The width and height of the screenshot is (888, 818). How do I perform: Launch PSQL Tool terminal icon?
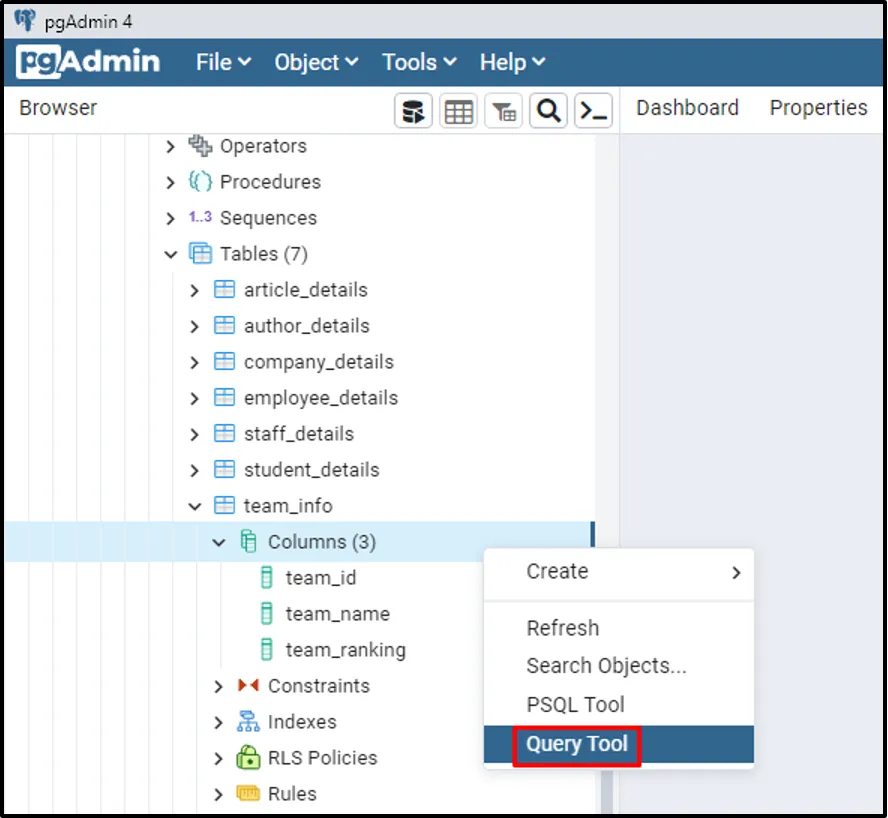594,112
